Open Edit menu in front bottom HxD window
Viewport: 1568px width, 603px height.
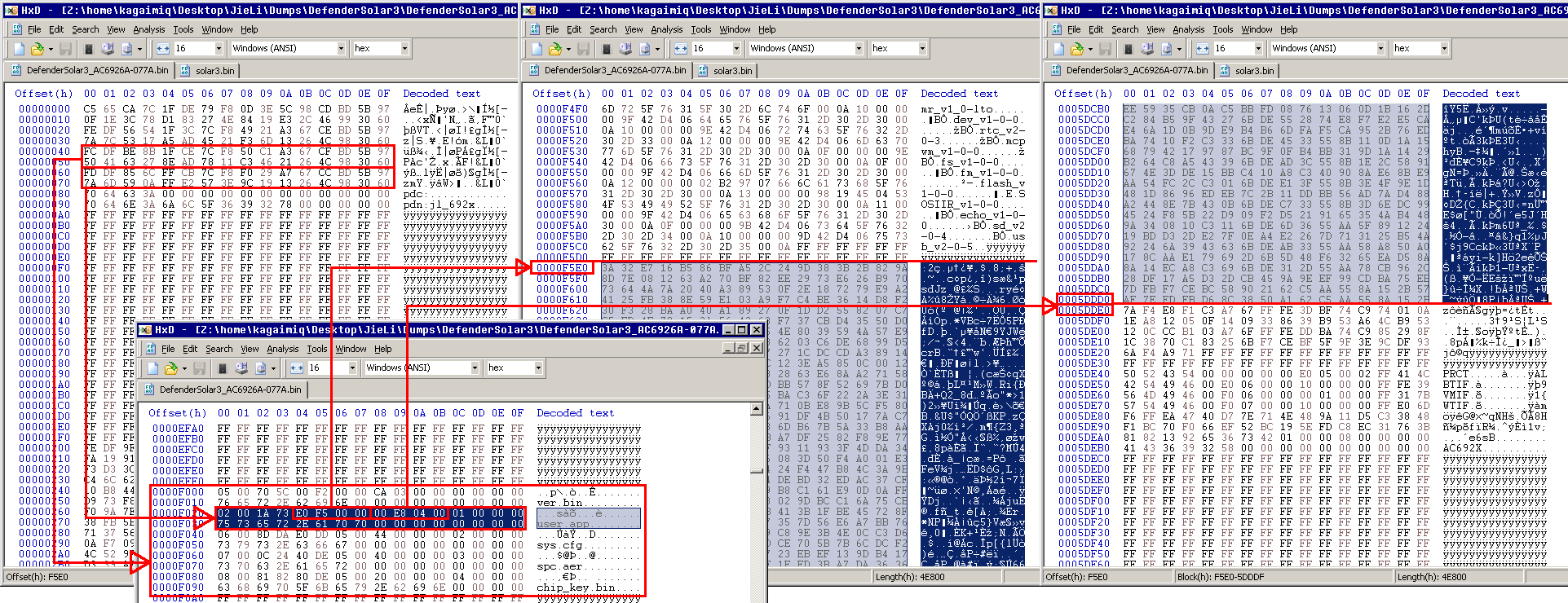[190, 349]
